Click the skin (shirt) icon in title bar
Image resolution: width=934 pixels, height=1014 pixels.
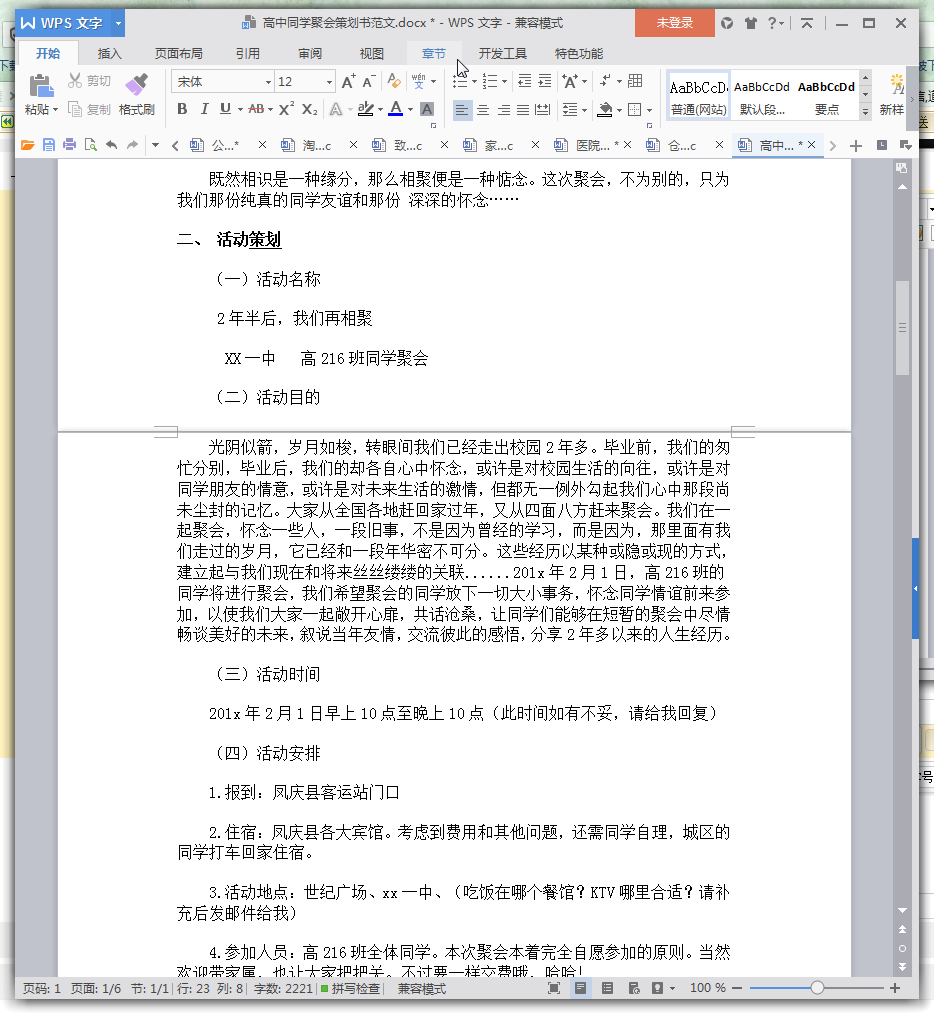click(x=750, y=23)
